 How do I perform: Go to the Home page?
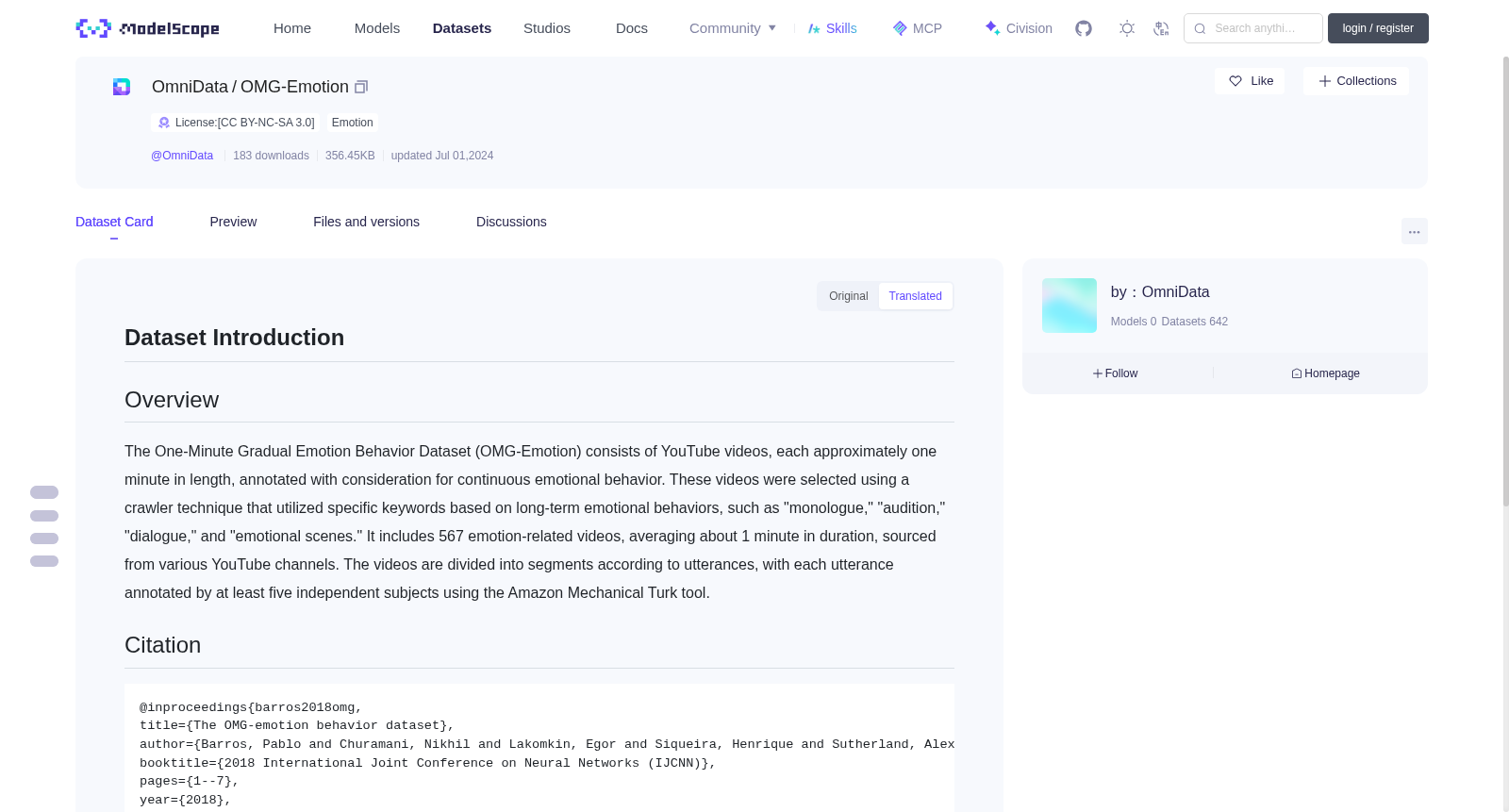click(x=292, y=28)
